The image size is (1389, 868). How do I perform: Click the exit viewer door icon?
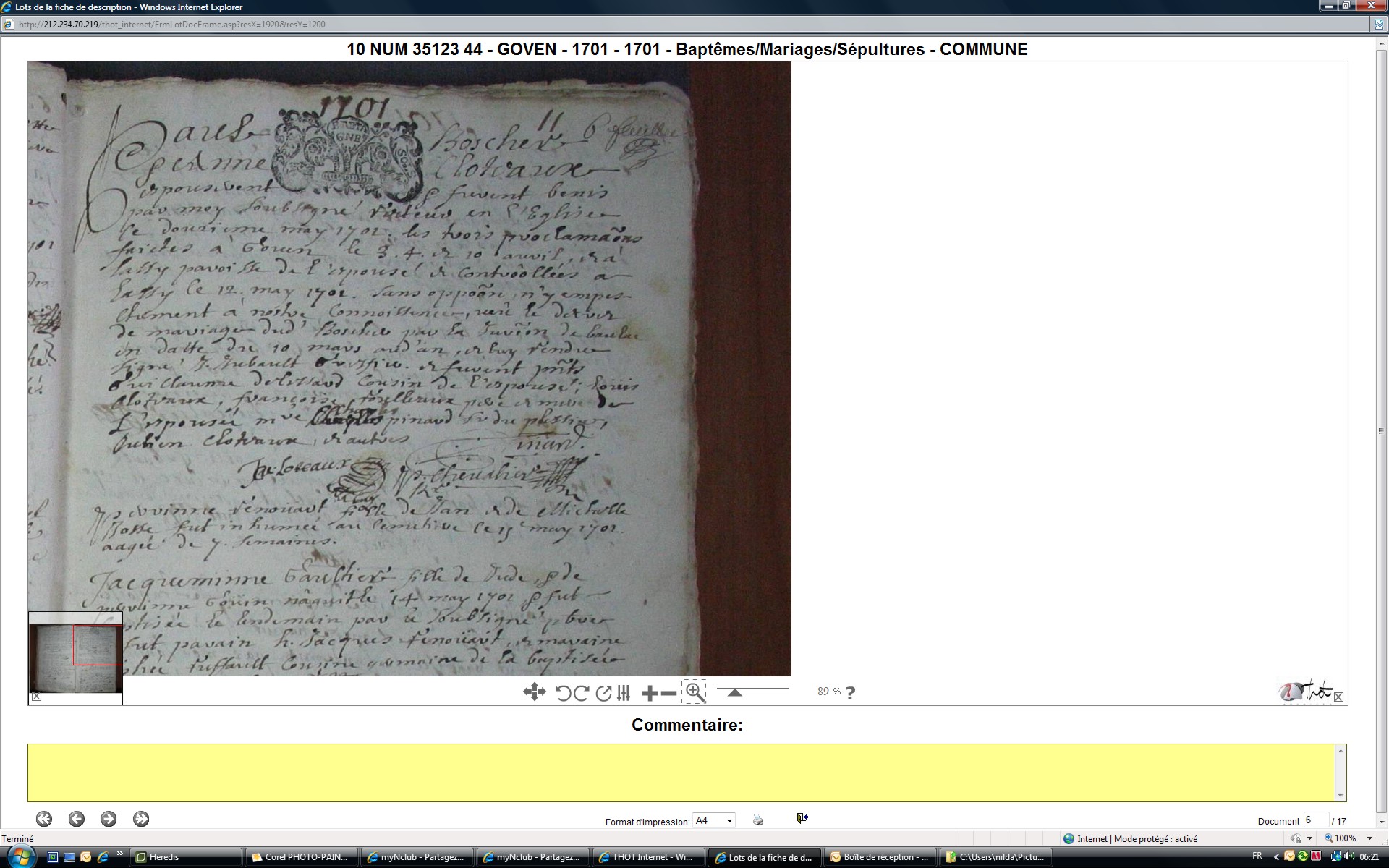[x=802, y=818]
